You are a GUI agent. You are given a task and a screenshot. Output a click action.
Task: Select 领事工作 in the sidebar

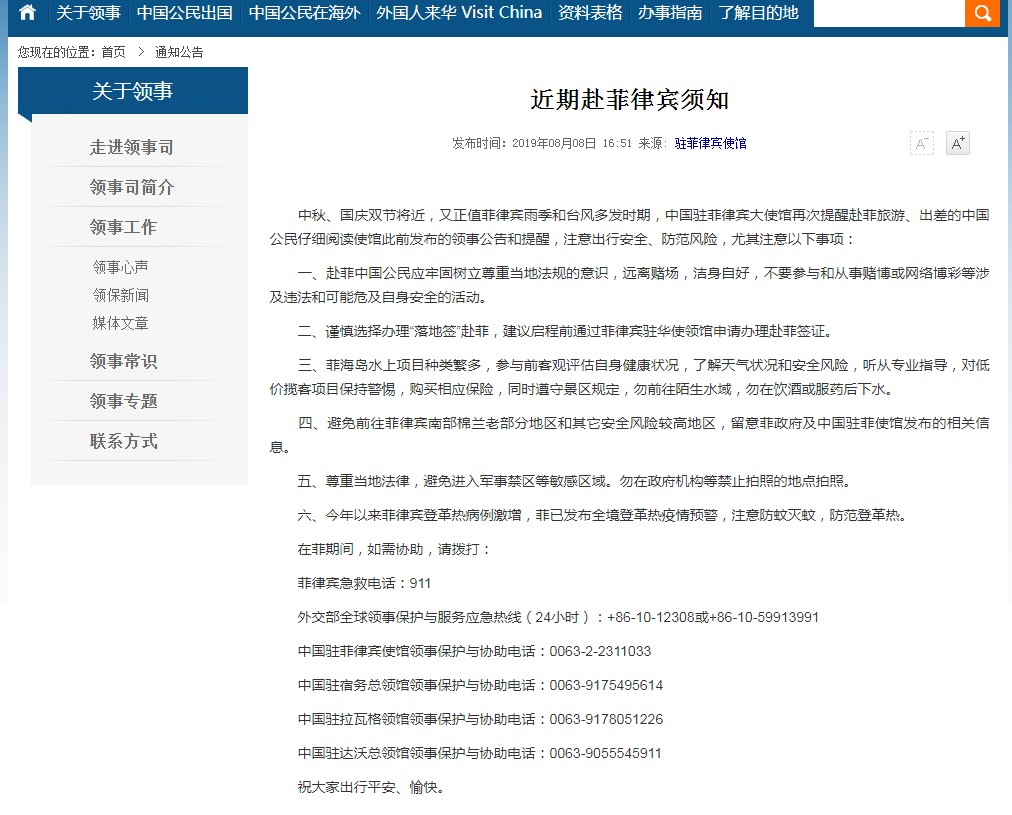pos(123,227)
